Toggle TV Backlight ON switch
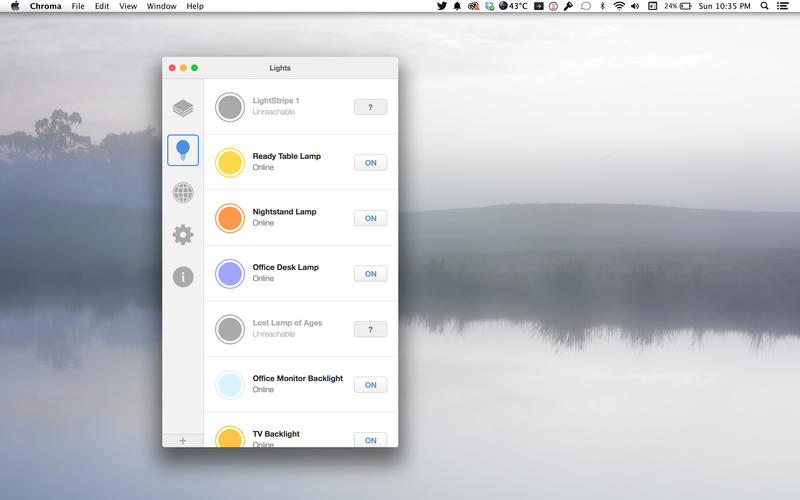Screen dimensions: 800x500 coord(370,440)
